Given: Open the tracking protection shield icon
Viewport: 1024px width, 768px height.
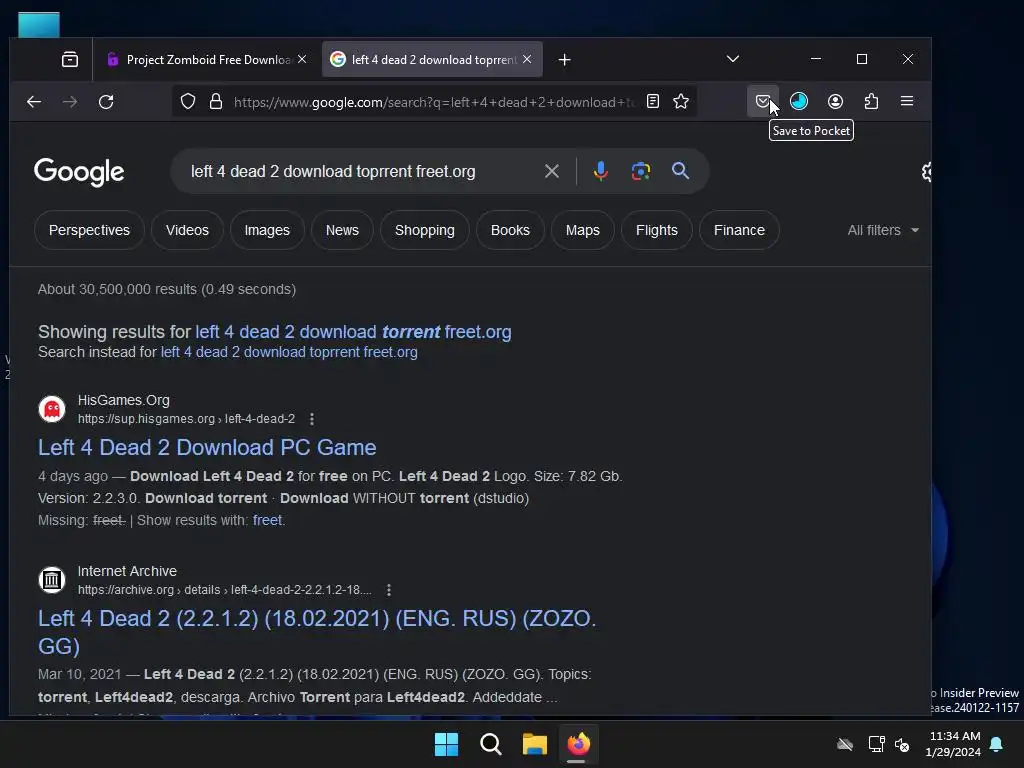Looking at the screenshot, I should (188, 102).
